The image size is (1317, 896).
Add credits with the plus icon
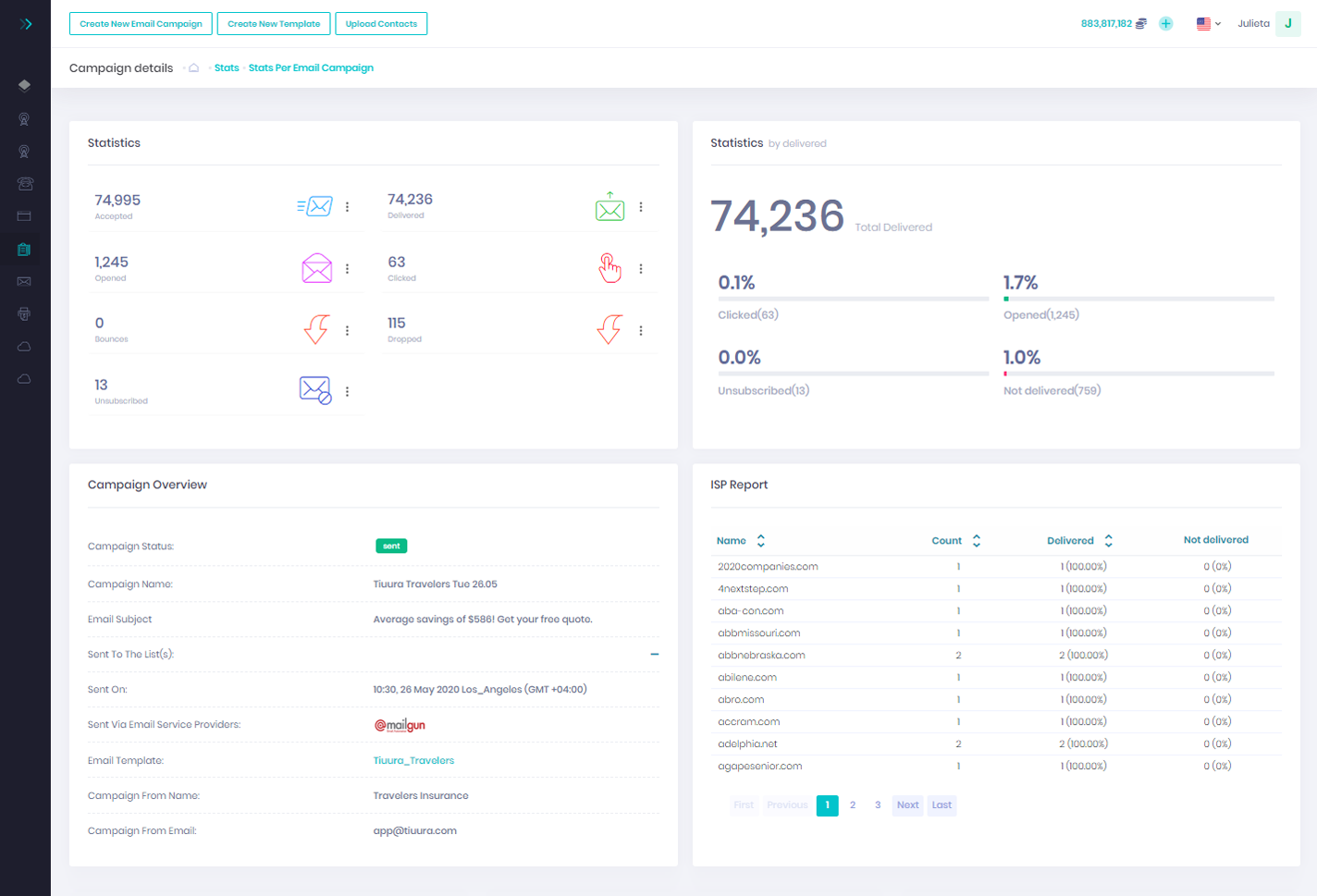[1166, 24]
